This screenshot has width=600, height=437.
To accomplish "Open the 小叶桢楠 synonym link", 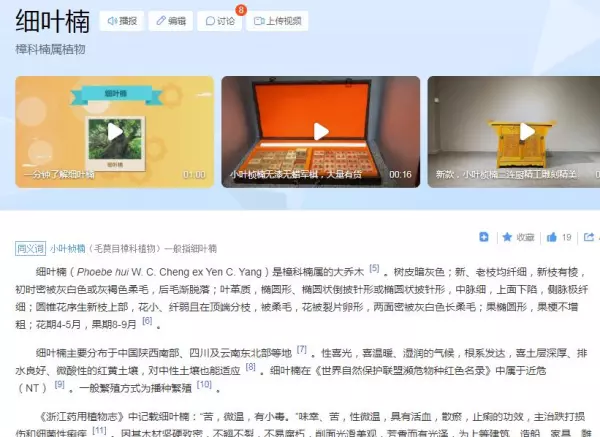I will click(x=67, y=249).
